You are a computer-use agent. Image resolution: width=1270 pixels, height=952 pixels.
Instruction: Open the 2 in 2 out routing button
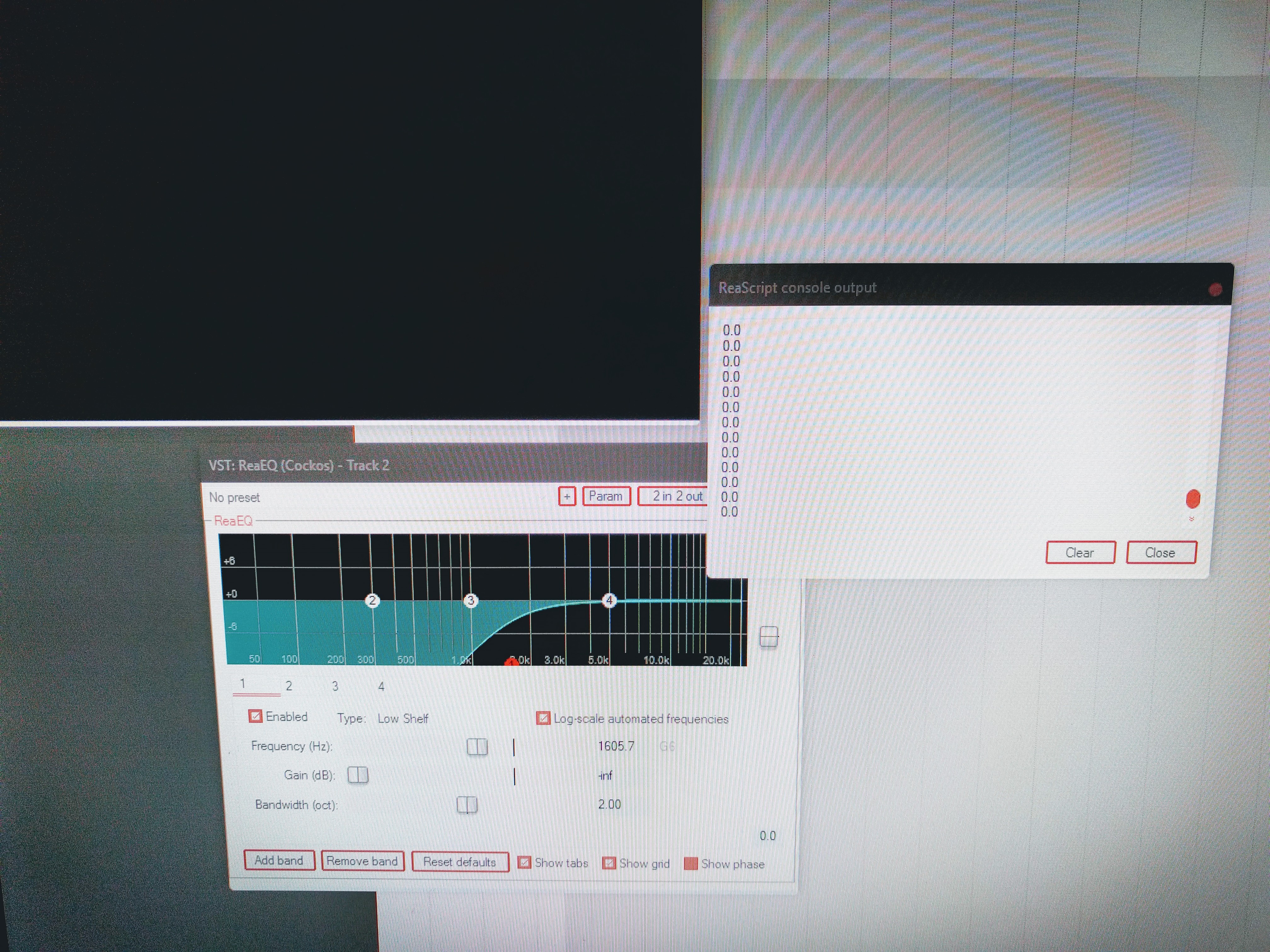pos(673,496)
